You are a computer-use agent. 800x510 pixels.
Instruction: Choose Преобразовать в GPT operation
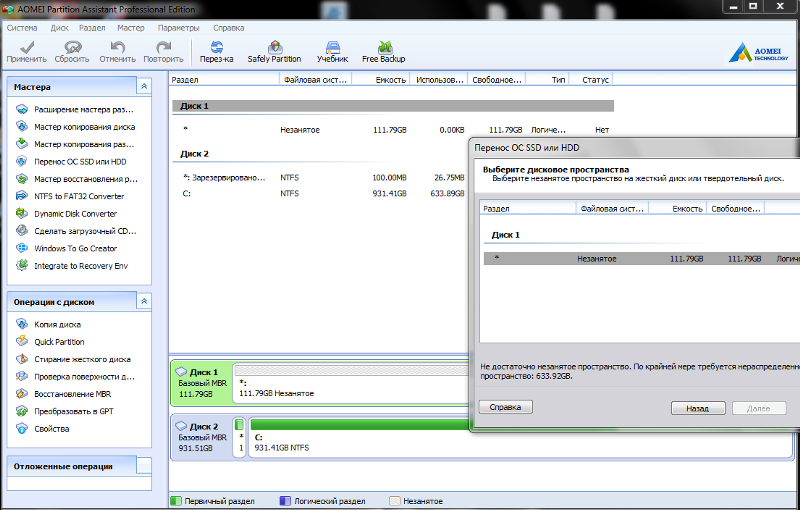[x=65, y=411]
